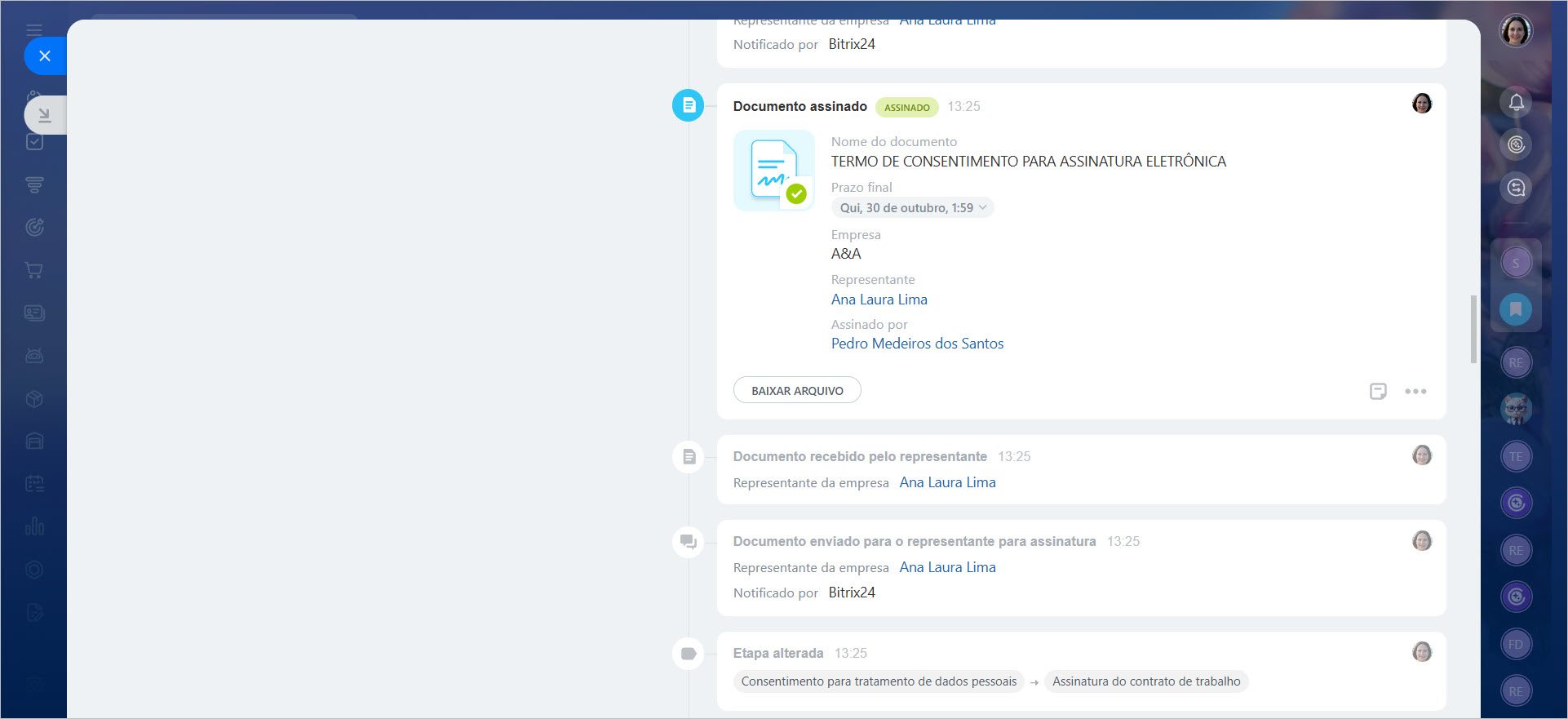The height and width of the screenshot is (719, 1568).
Task: Click the author avatar on the Documento enviado card
Action: tap(1422, 540)
